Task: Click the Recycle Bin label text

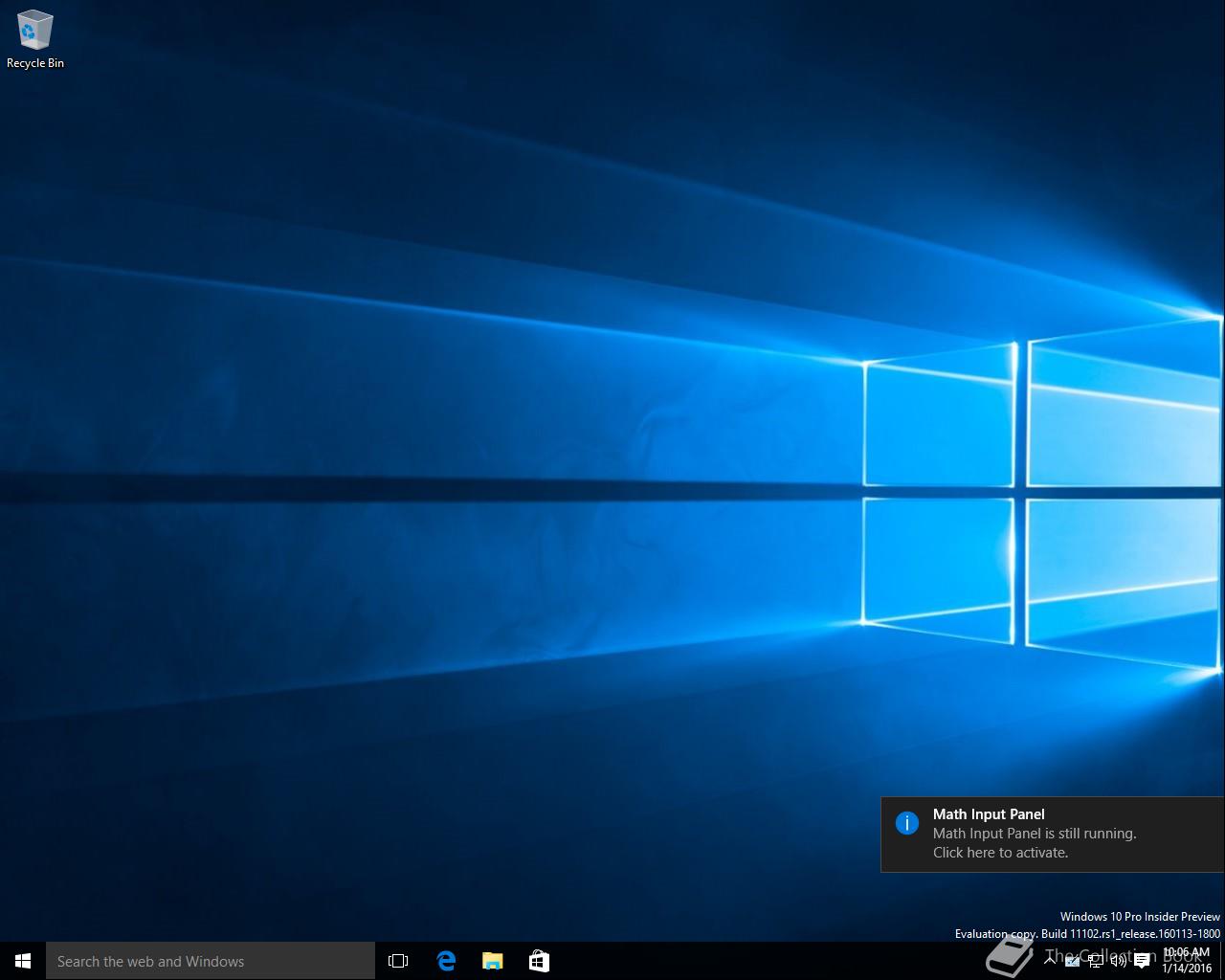Action: coord(35,63)
